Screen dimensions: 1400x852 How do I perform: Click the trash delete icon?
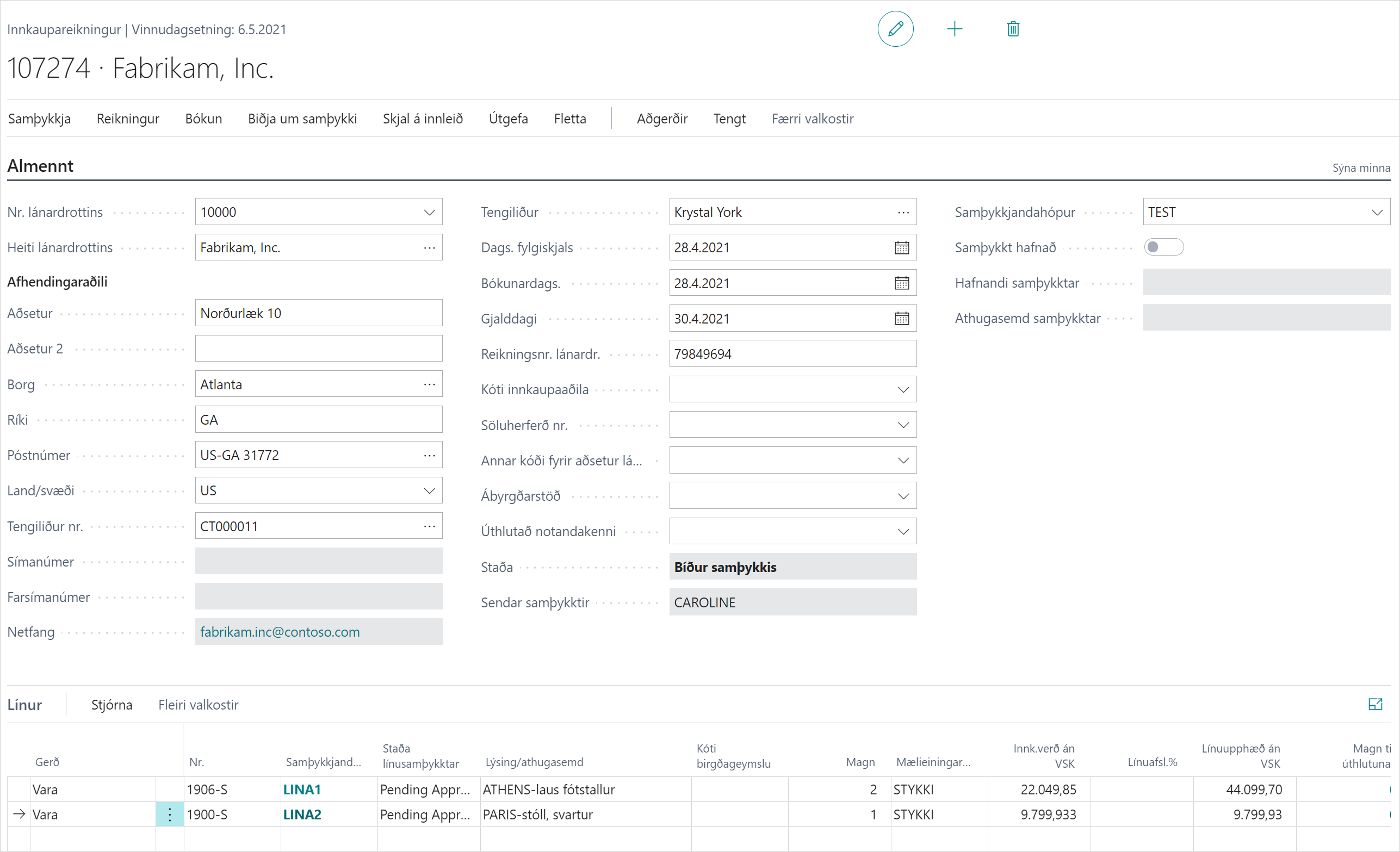(x=1013, y=29)
